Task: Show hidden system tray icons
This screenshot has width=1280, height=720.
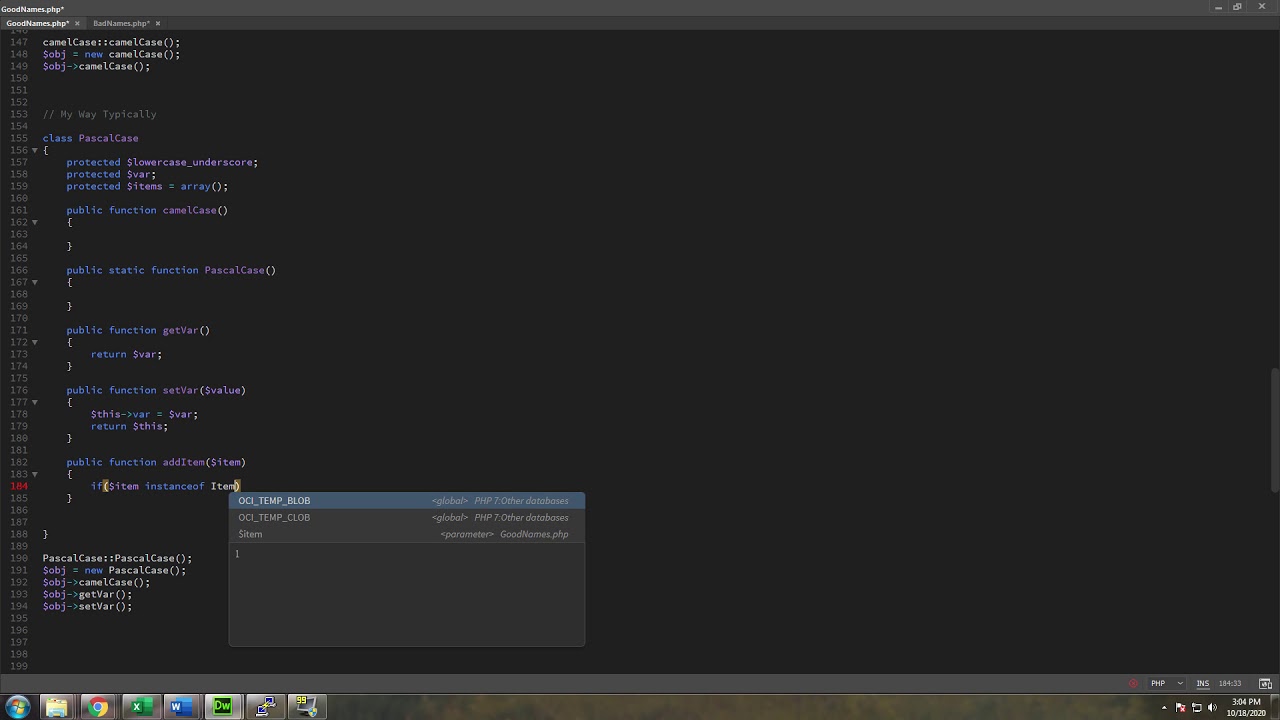Action: tap(1165, 708)
